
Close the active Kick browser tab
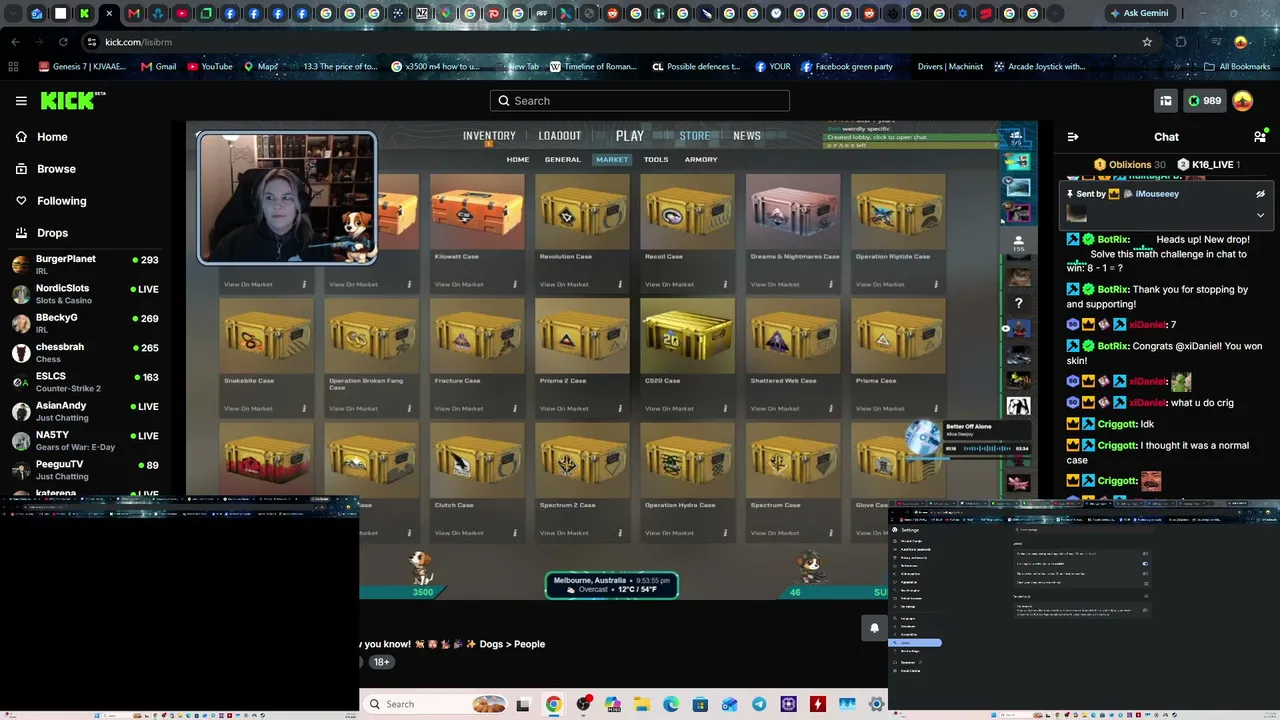tap(109, 14)
